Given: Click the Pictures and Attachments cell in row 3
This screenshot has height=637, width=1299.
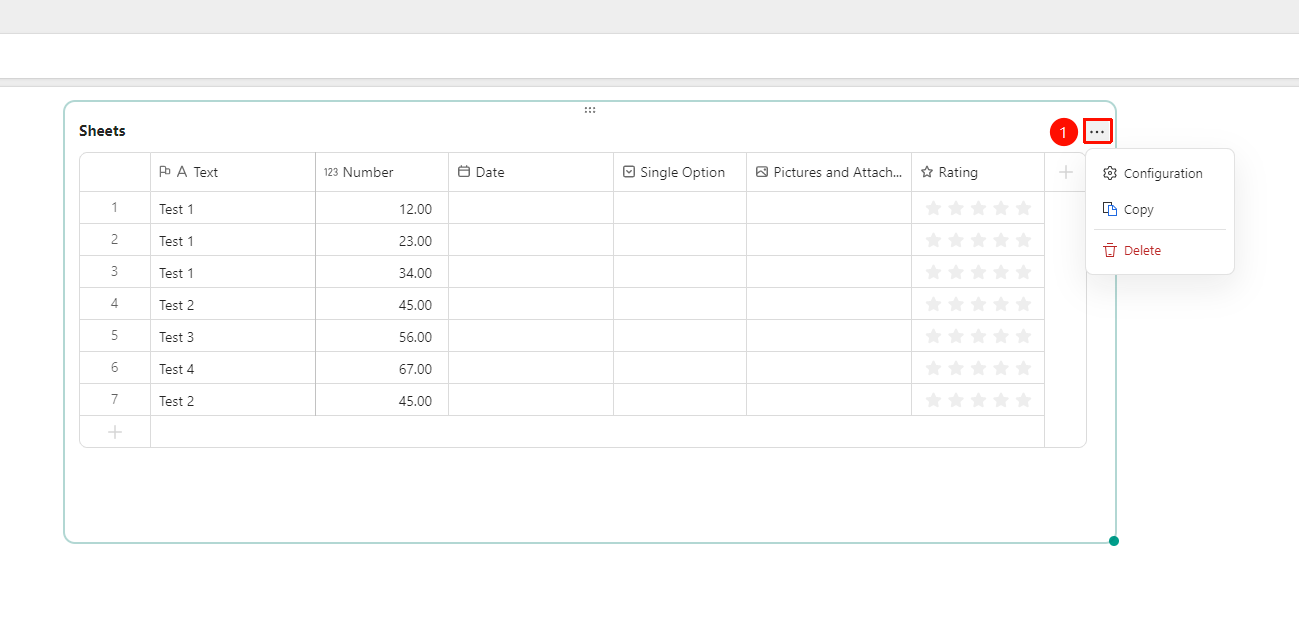Looking at the screenshot, I should click(829, 272).
